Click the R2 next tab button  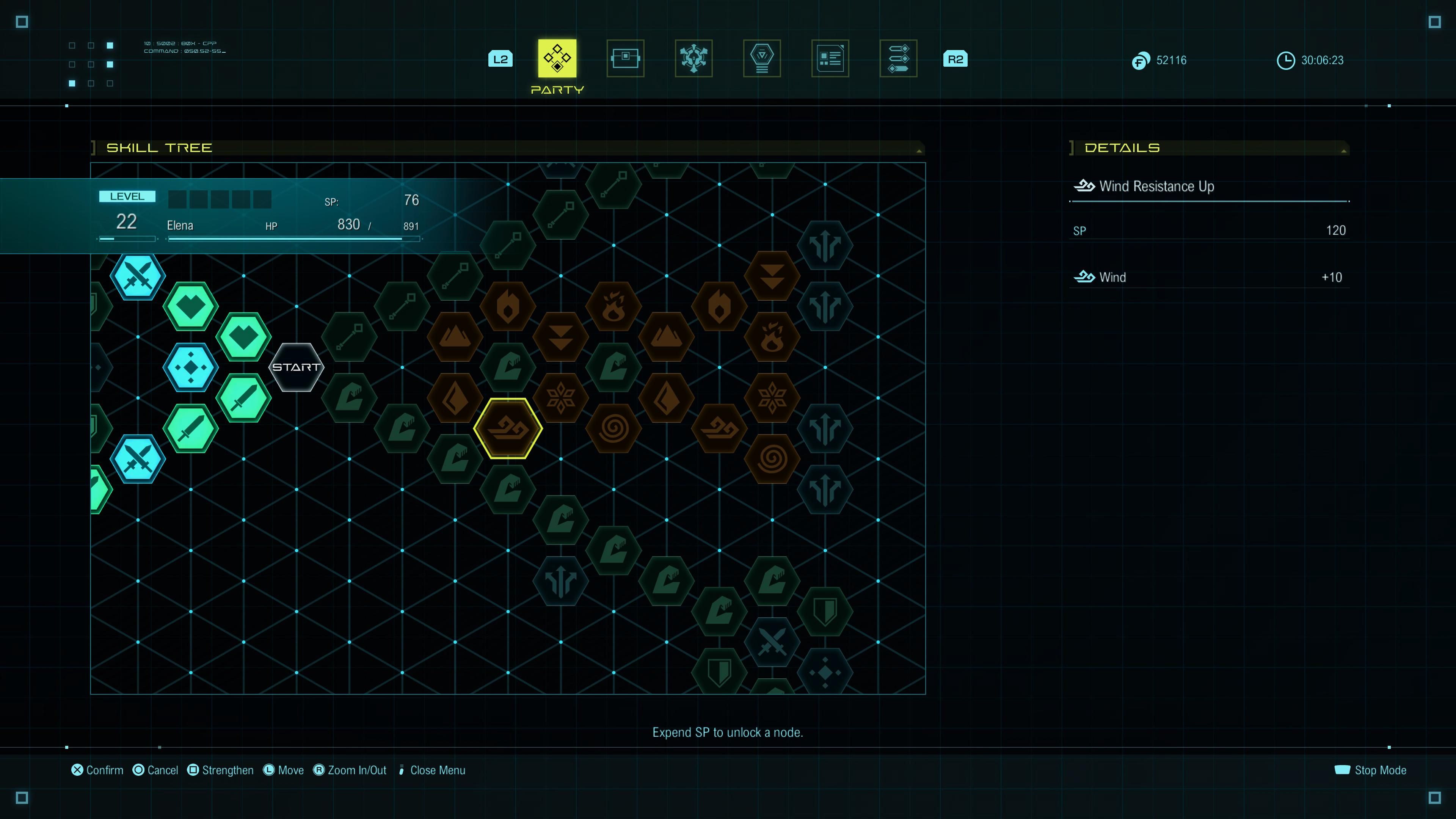click(955, 59)
